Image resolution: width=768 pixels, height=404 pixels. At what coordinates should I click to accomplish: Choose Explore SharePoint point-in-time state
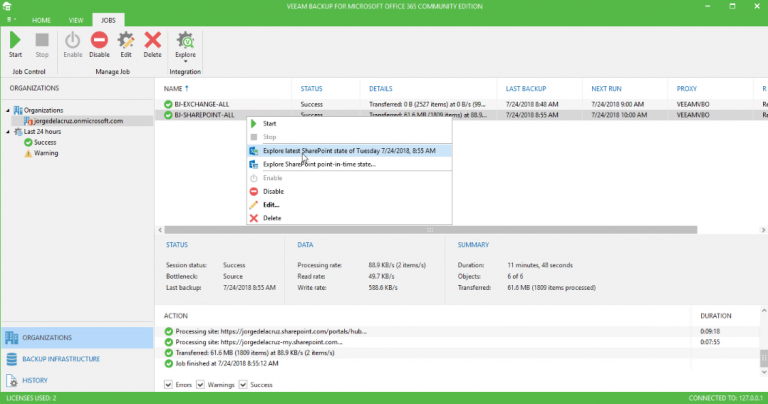coord(349,164)
